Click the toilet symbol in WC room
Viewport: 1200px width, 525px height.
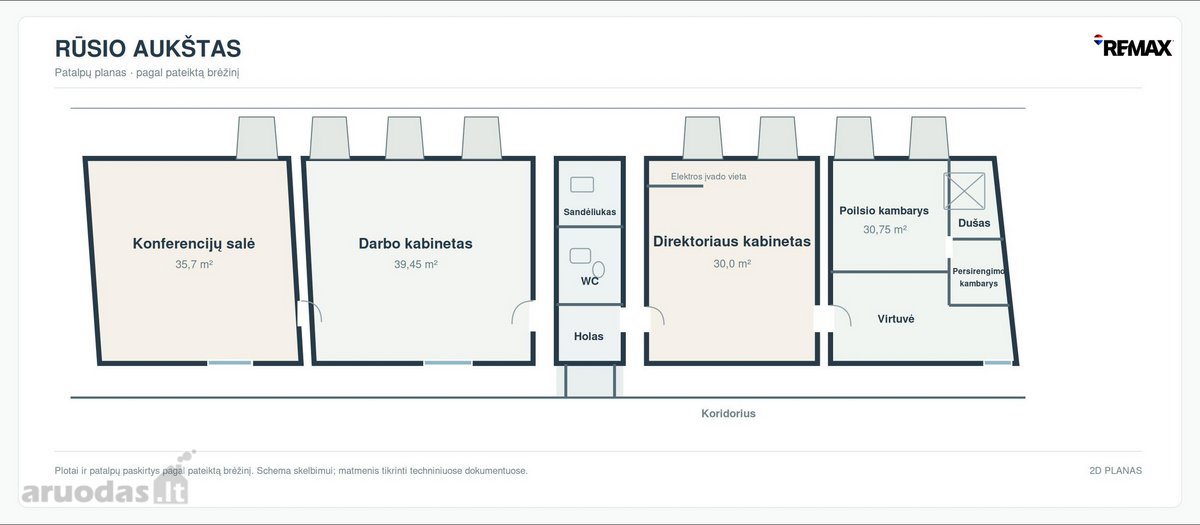[599, 269]
